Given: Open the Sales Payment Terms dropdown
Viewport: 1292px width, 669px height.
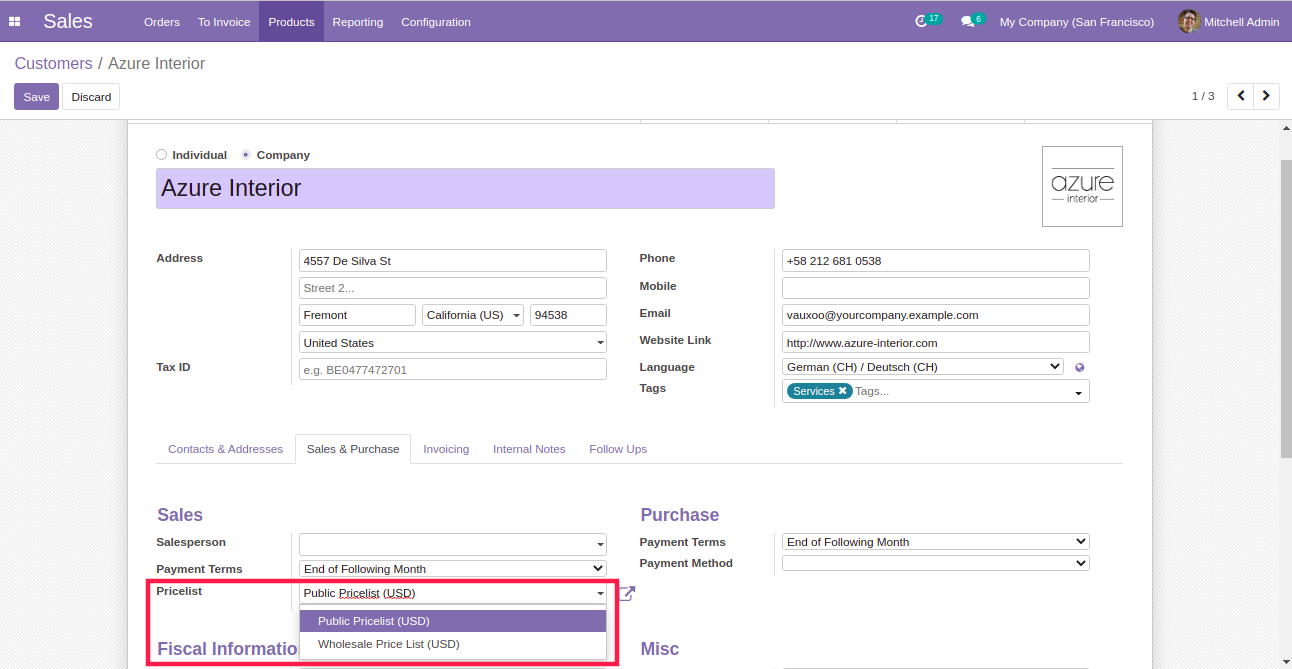Looking at the screenshot, I should pyautogui.click(x=453, y=569).
